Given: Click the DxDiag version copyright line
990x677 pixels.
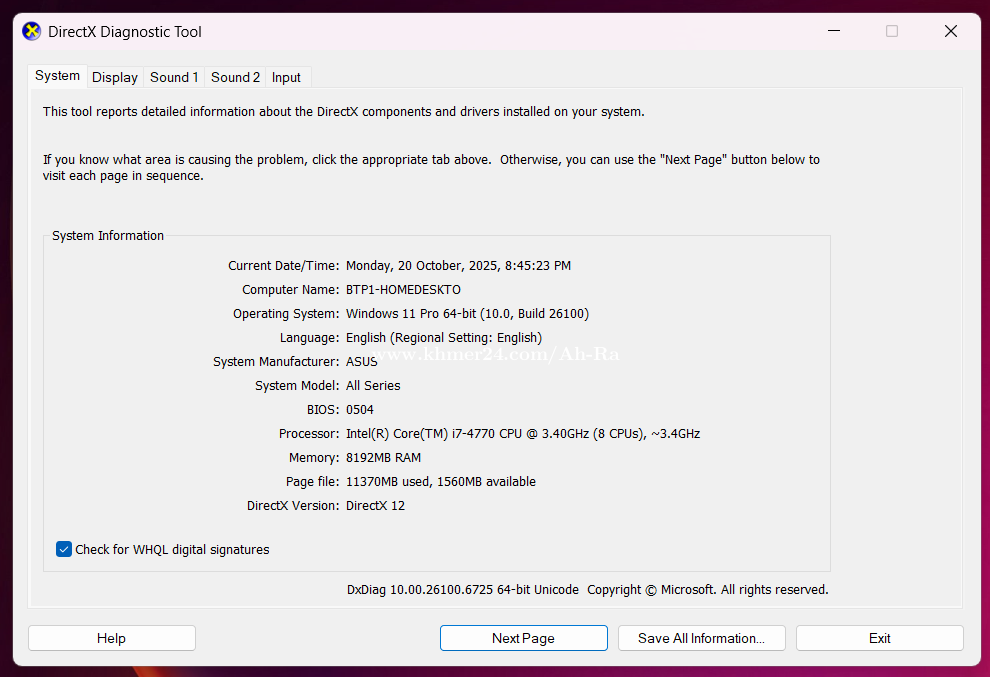Looking at the screenshot, I should [587, 590].
